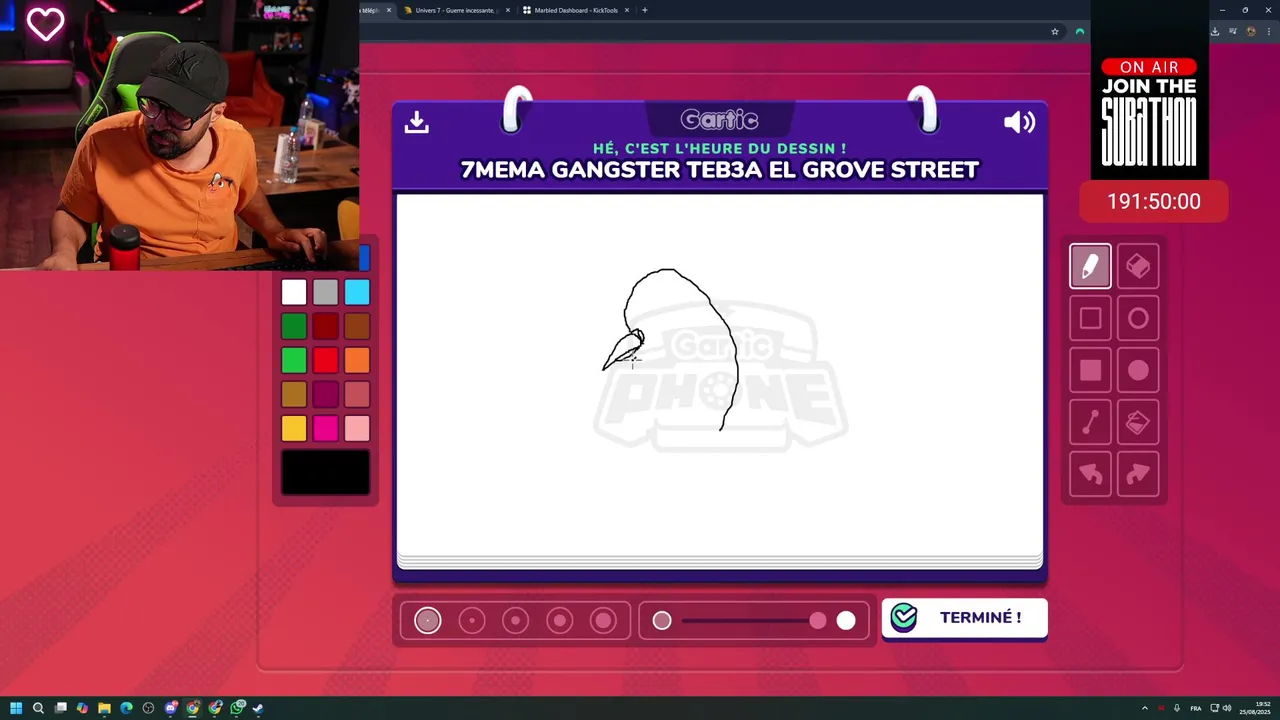Pick the dark green color swatch
The width and height of the screenshot is (1280, 720).
click(294, 326)
